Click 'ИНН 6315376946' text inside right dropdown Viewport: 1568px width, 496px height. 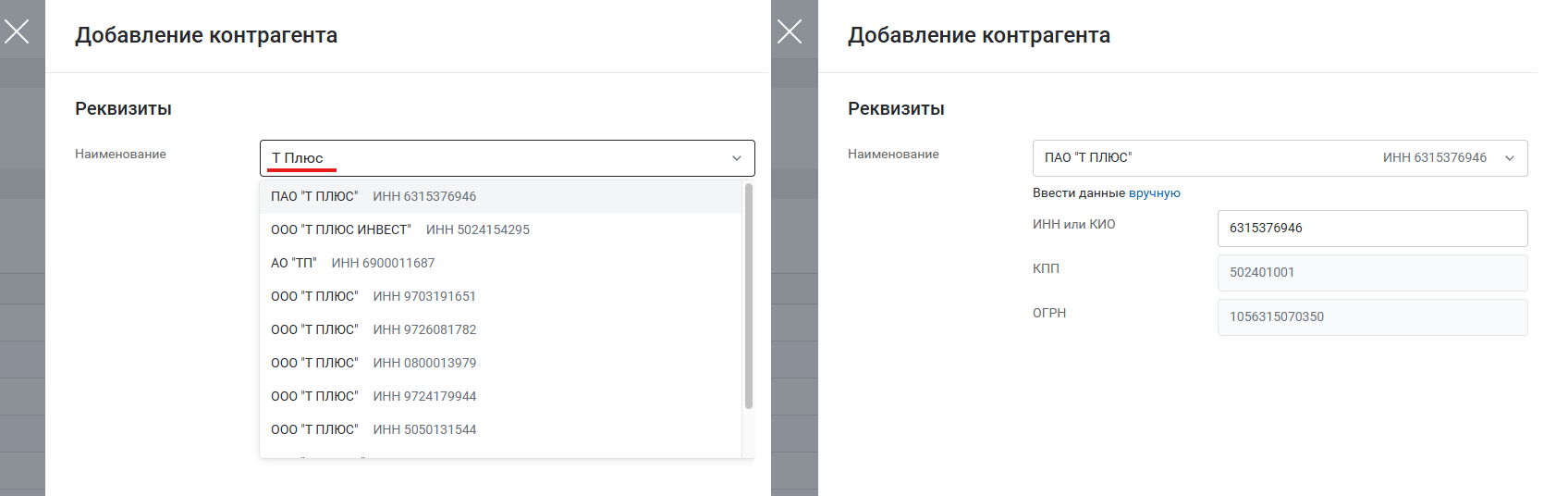coord(1435,158)
